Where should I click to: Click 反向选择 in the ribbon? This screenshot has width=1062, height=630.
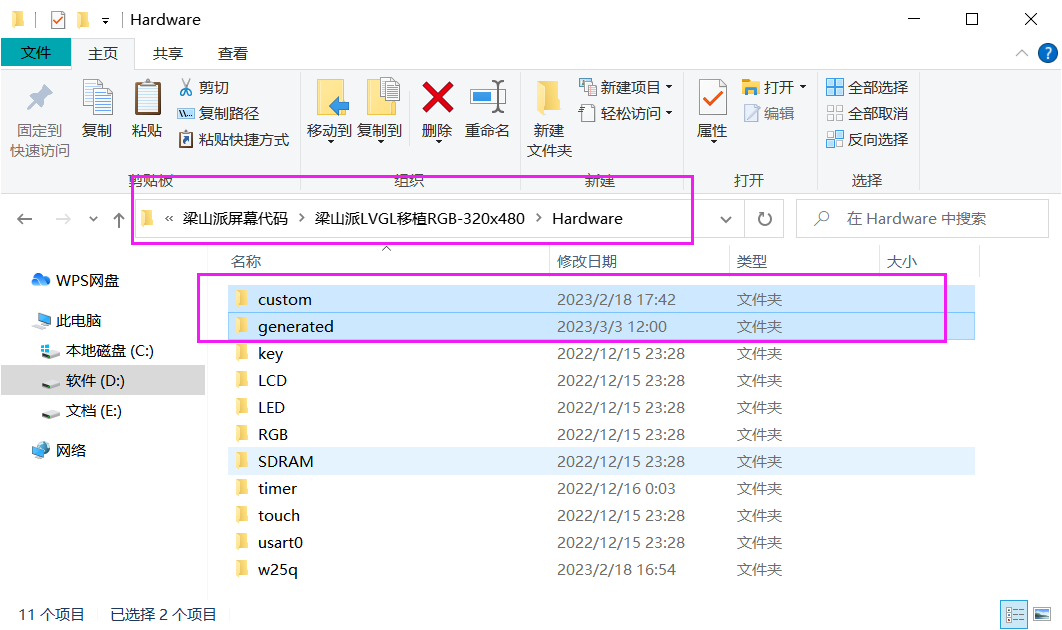coord(868,140)
